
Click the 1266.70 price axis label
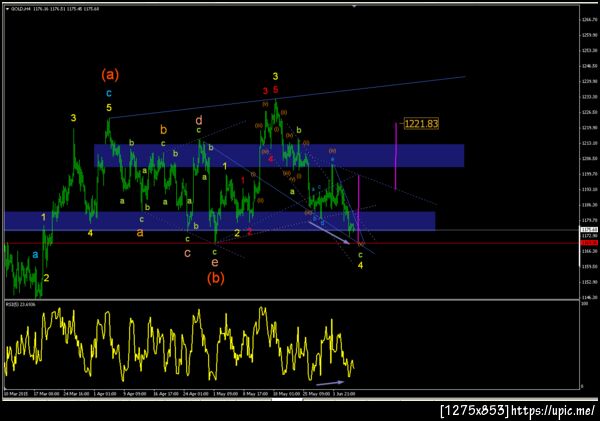coord(590,20)
